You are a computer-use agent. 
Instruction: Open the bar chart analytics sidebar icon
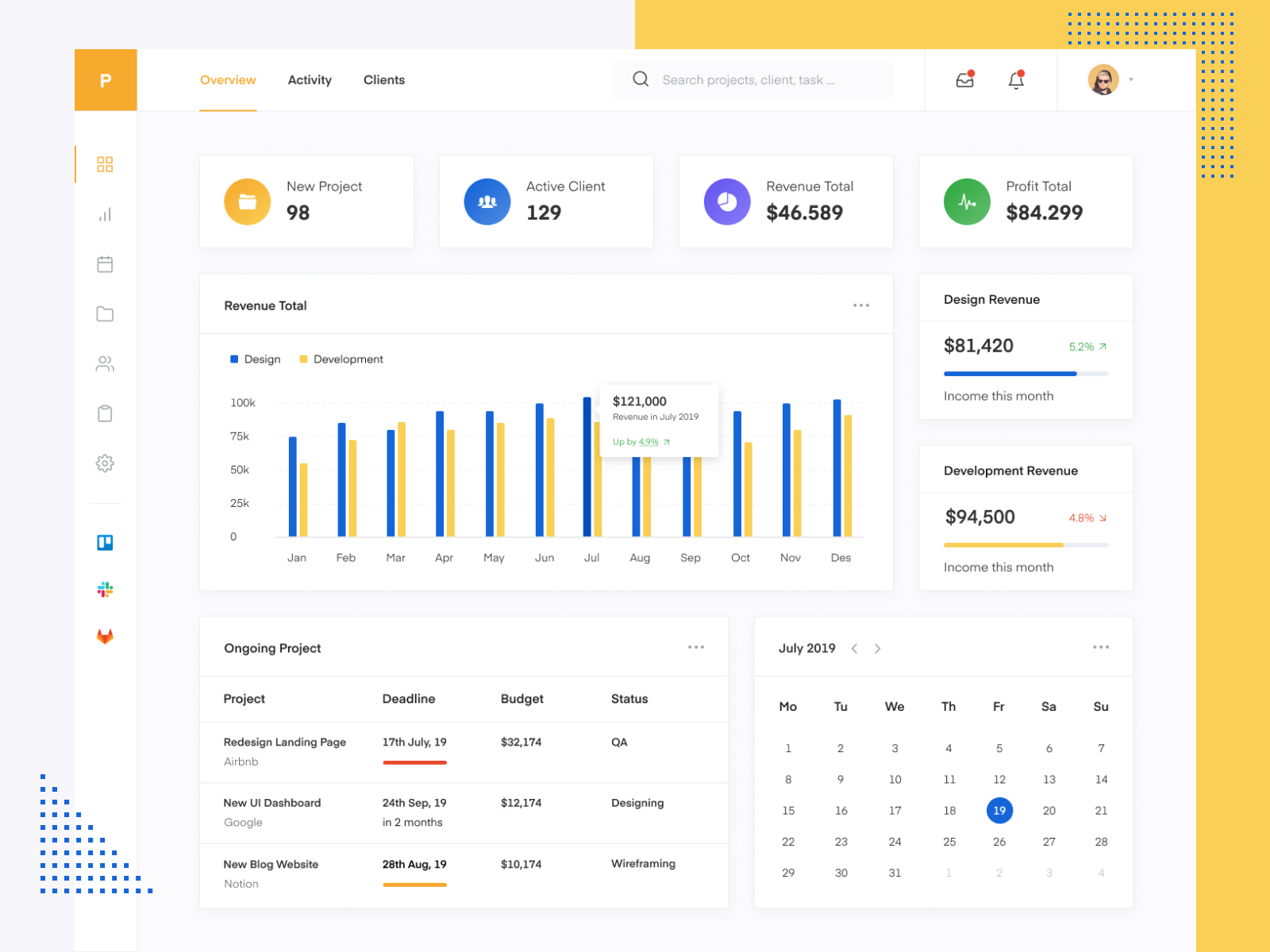tap(105, 214)
